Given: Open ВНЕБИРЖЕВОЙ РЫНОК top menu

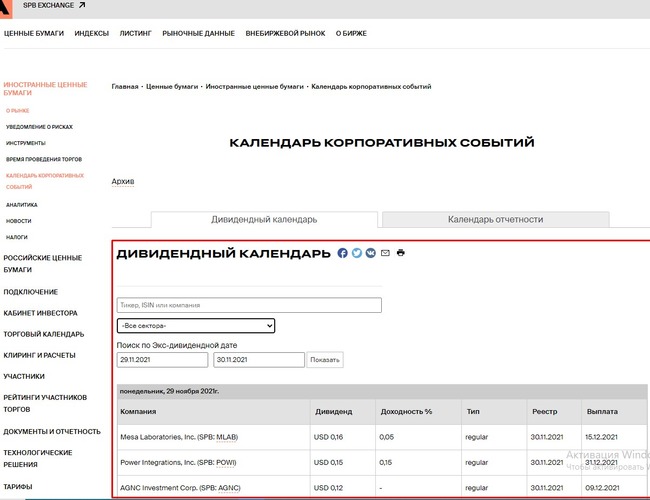Looking at the screenshot, I should [x=285, y=34].
